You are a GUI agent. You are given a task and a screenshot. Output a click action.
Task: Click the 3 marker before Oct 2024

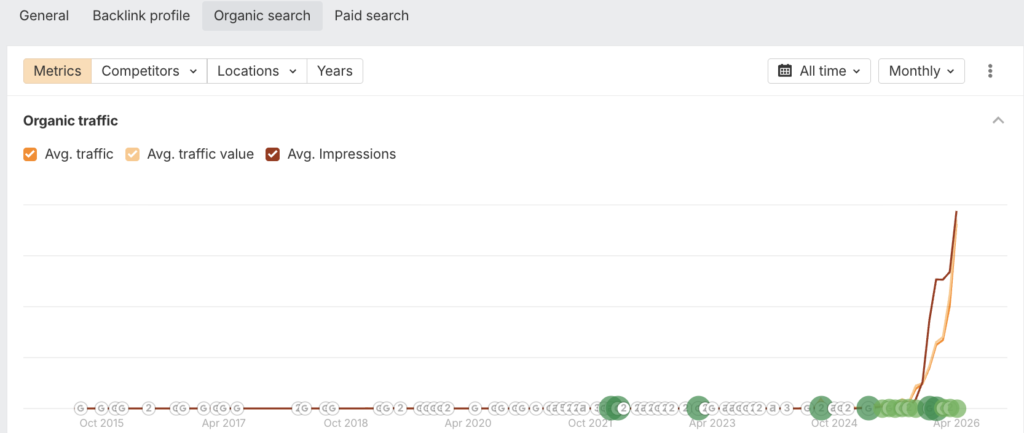(x=787, y=408)
